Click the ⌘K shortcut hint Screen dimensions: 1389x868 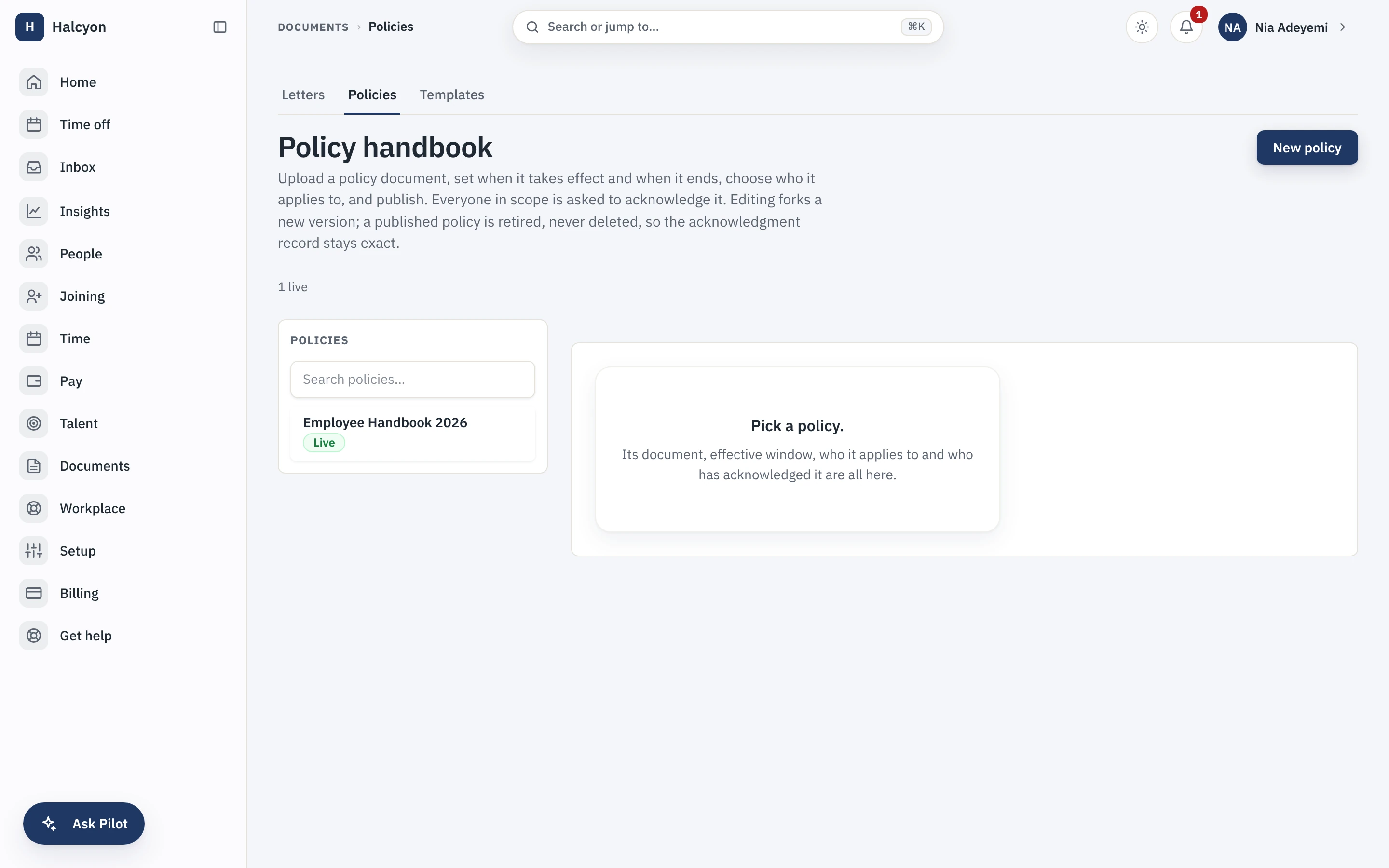pos(916,27)
